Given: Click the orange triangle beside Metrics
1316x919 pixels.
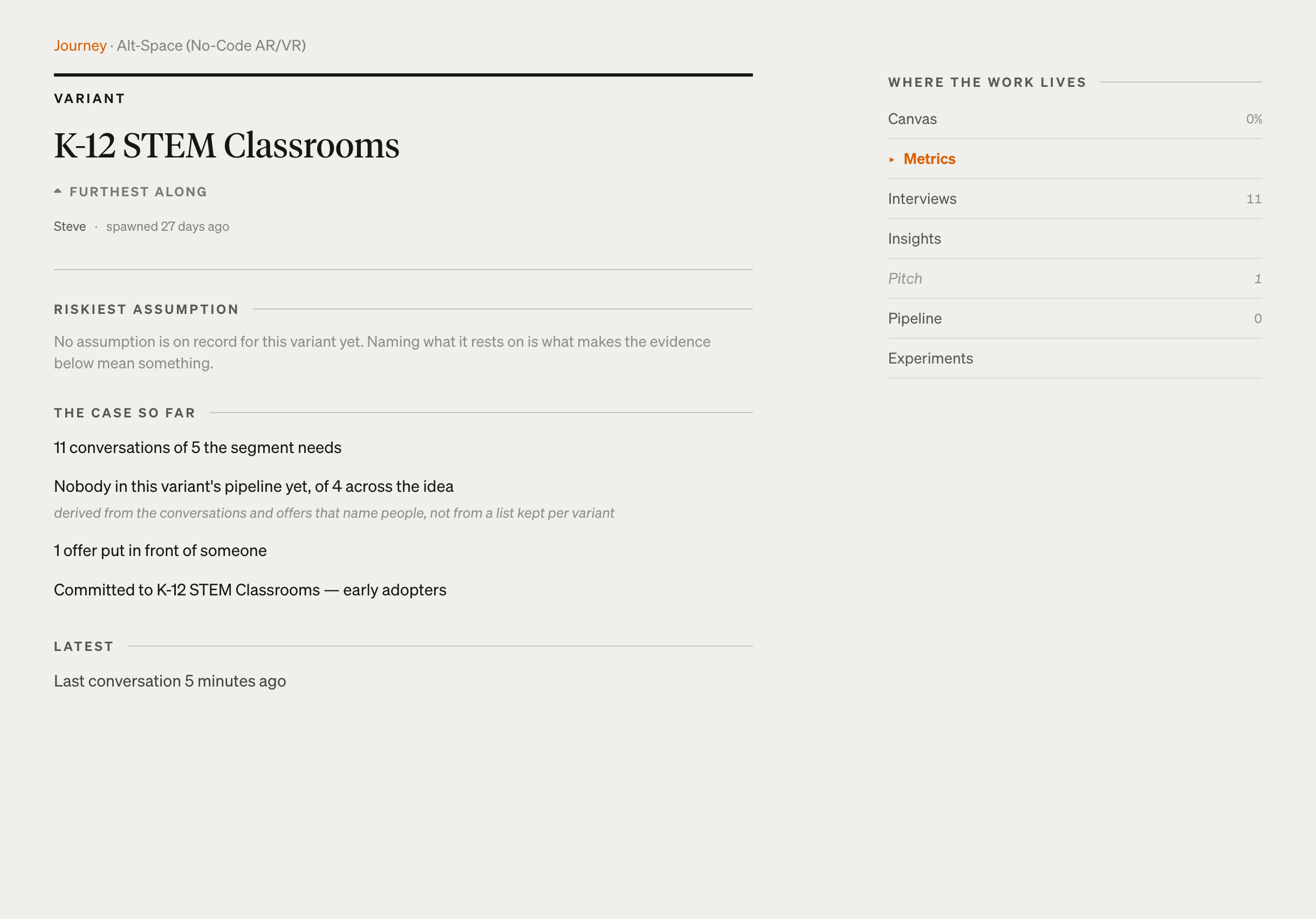Looking at the screenshot, I should click(x=892, y=160).
